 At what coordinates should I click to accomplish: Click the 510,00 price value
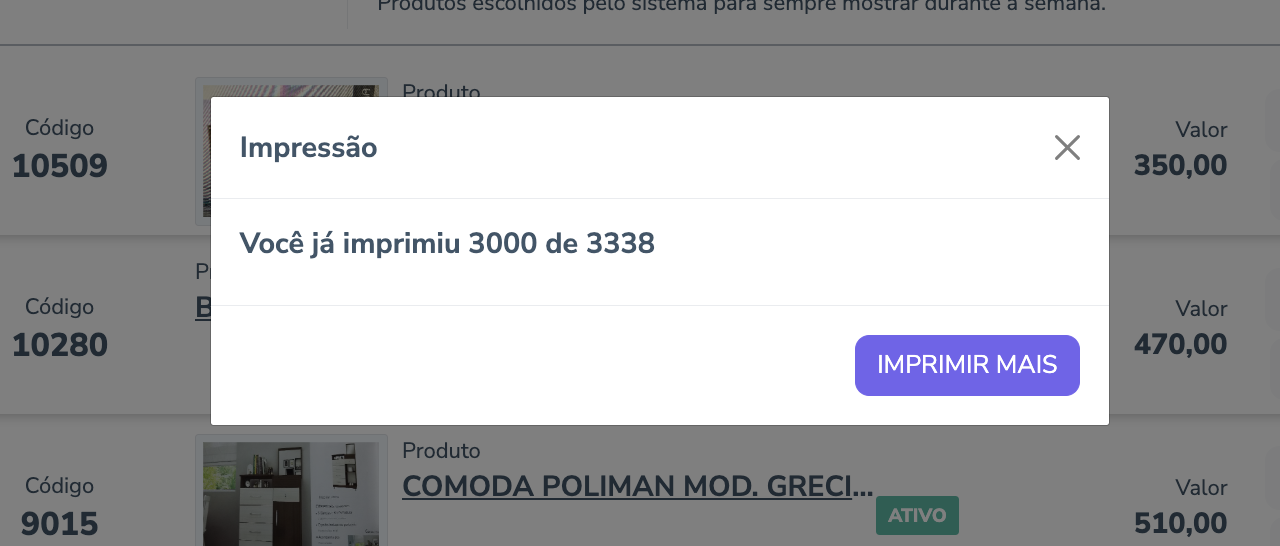(x=1180, y=524)
